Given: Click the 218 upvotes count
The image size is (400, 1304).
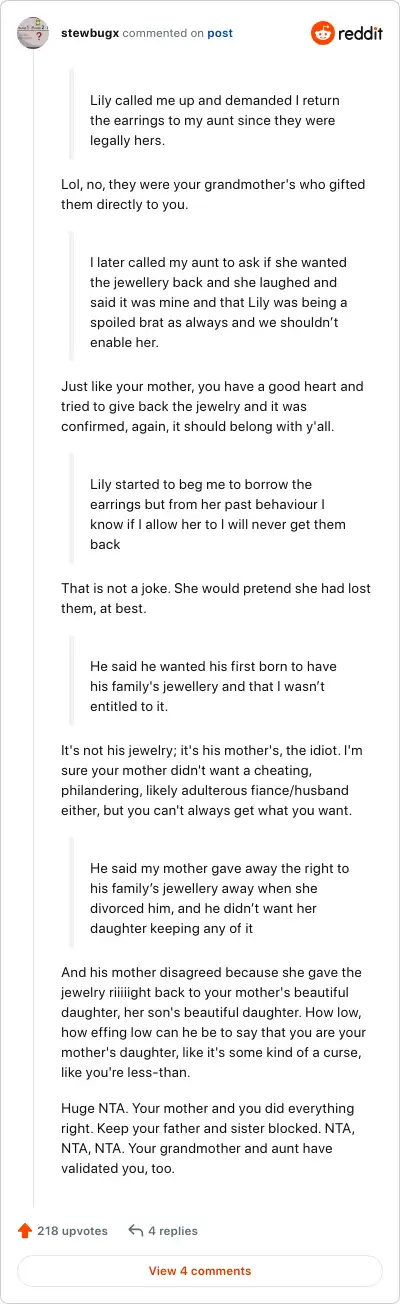Looking at the screenshot, I should (72, 1231).
